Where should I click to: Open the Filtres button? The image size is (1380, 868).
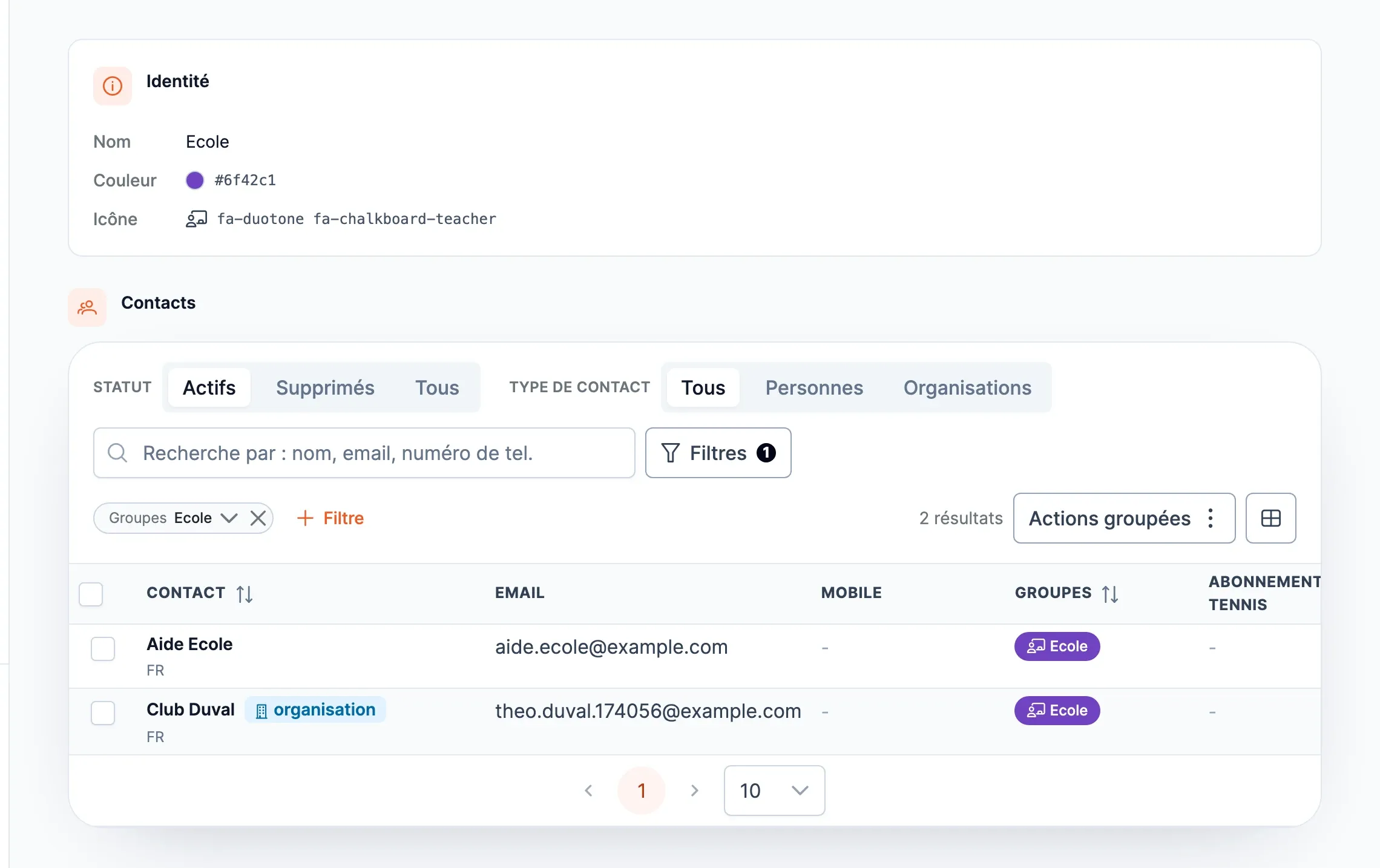pyautogui.click(x=718, y=453)
